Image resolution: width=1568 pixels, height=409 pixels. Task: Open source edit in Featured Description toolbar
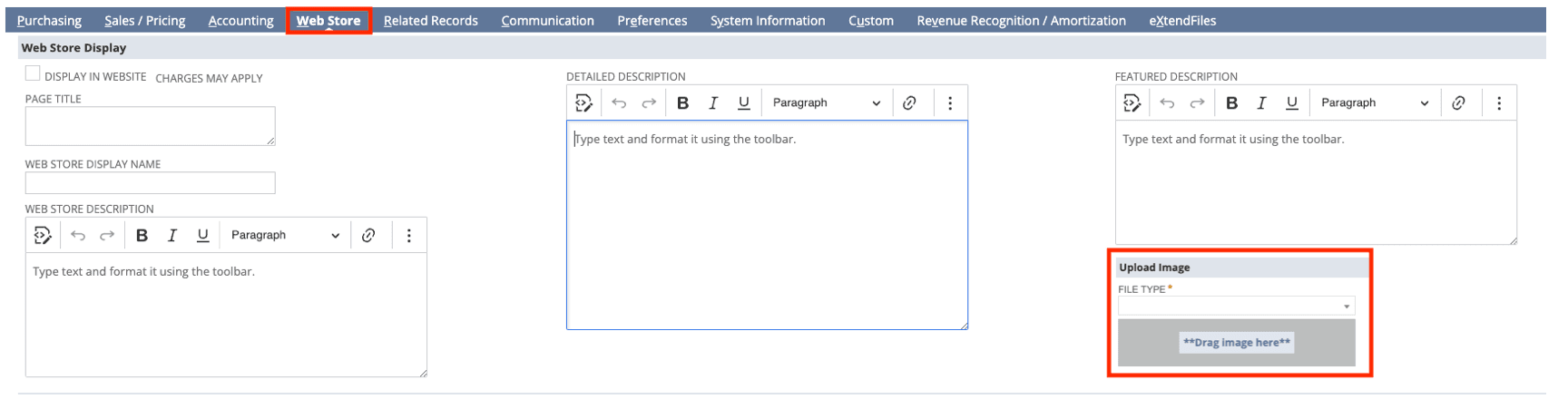(1132, 103)
